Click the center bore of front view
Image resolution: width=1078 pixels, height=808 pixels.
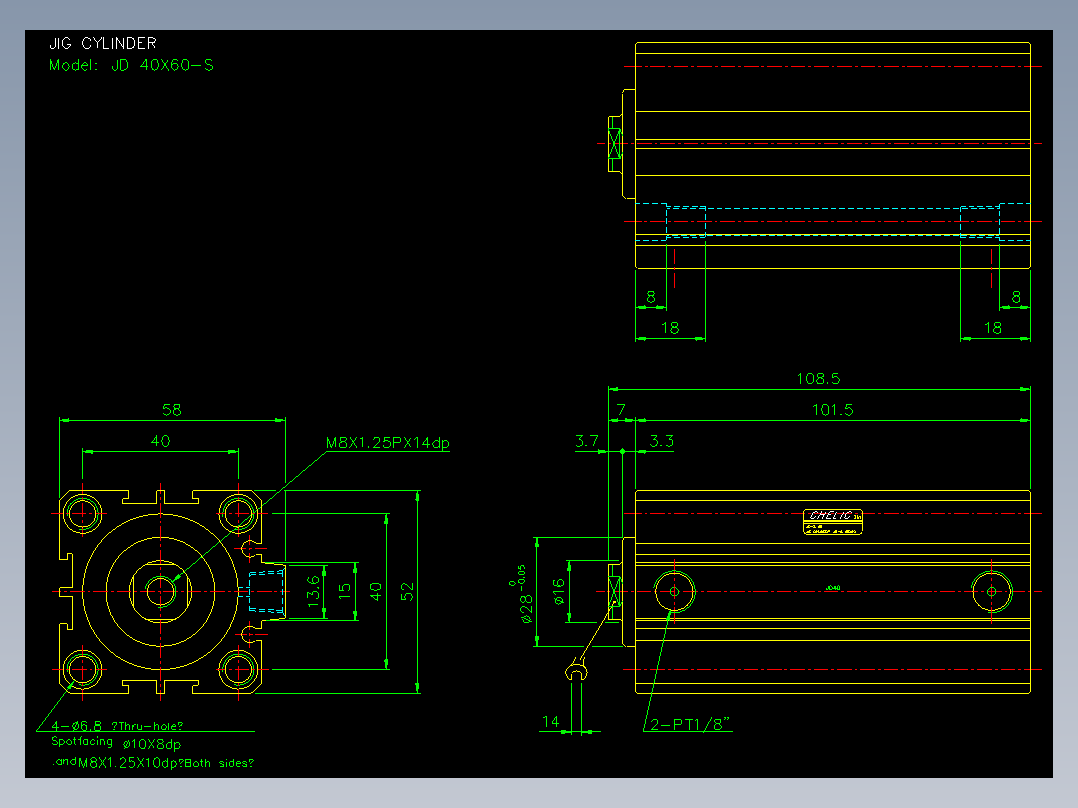[161, 591]
